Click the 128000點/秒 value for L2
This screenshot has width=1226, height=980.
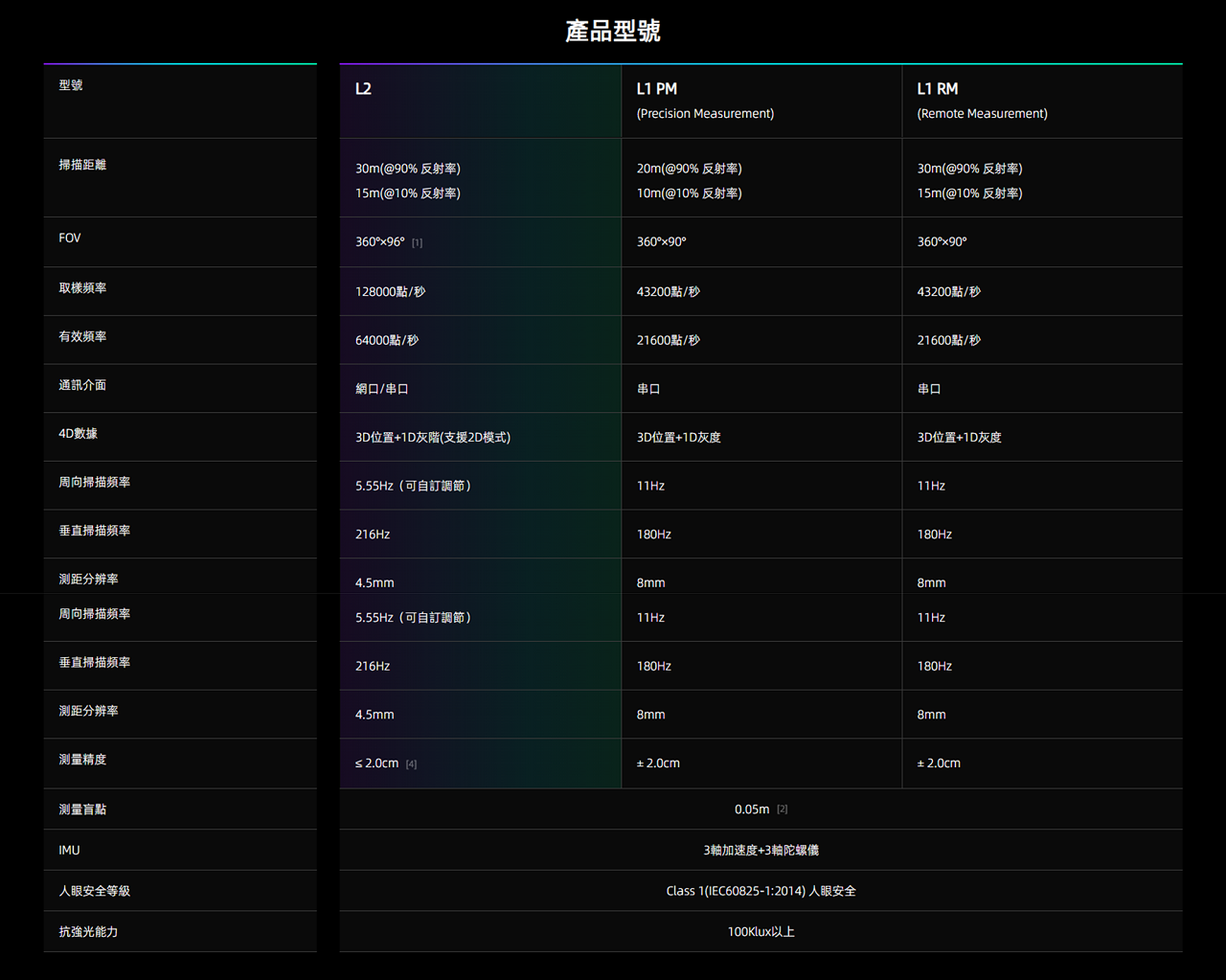click(390, 292)
